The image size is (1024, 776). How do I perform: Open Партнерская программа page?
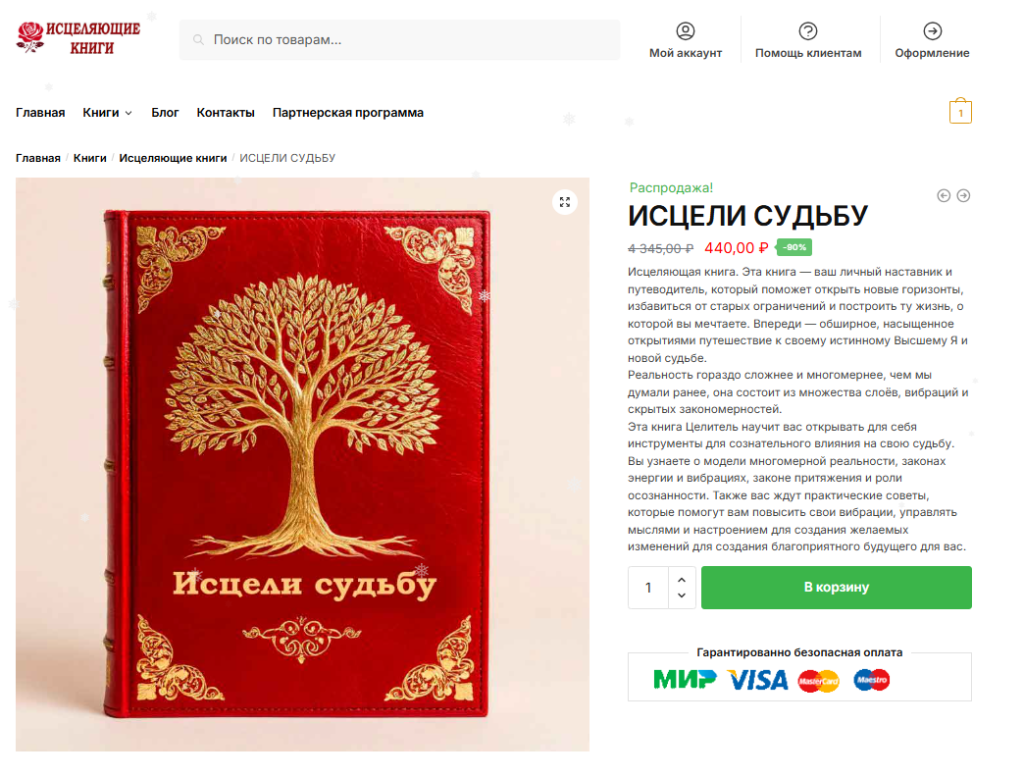click(x=347, y=112)
